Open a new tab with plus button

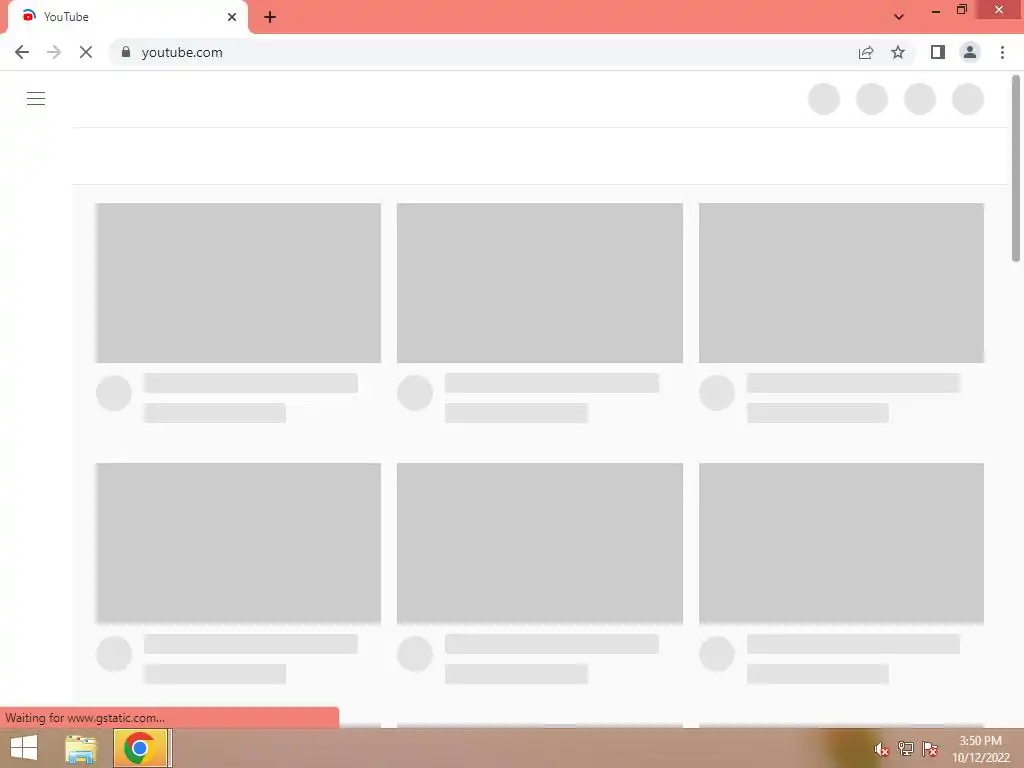270,17
